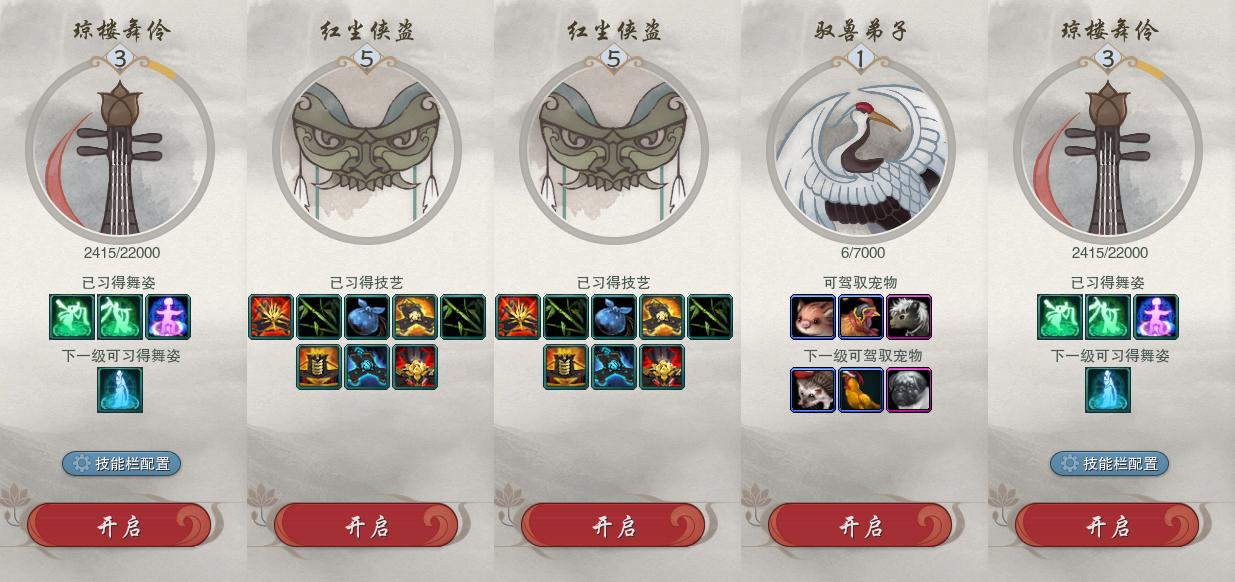The image size is (1235, 582).
Task: Click the level 1 badge above the crane
Action: coord(861,59)
